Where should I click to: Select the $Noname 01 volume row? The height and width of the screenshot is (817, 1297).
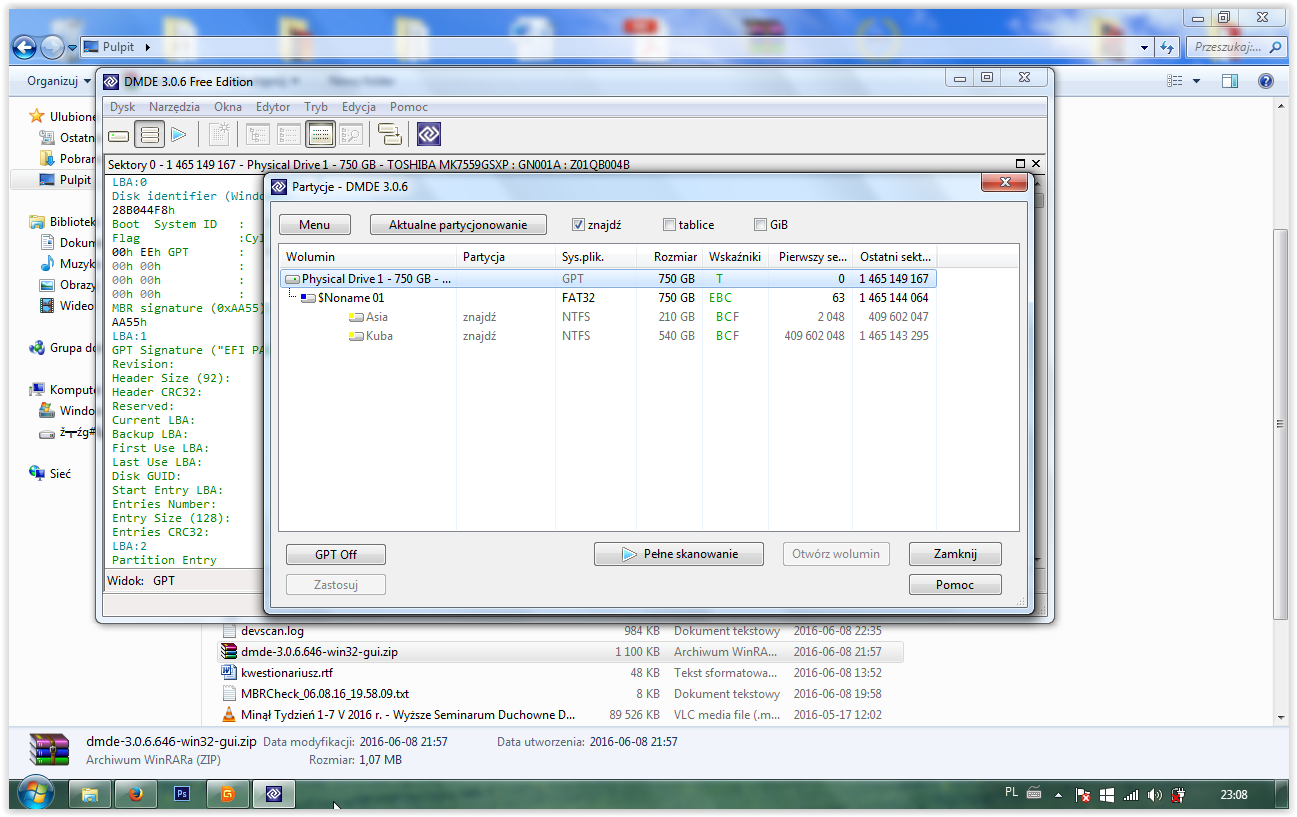[x=608, y=298]
